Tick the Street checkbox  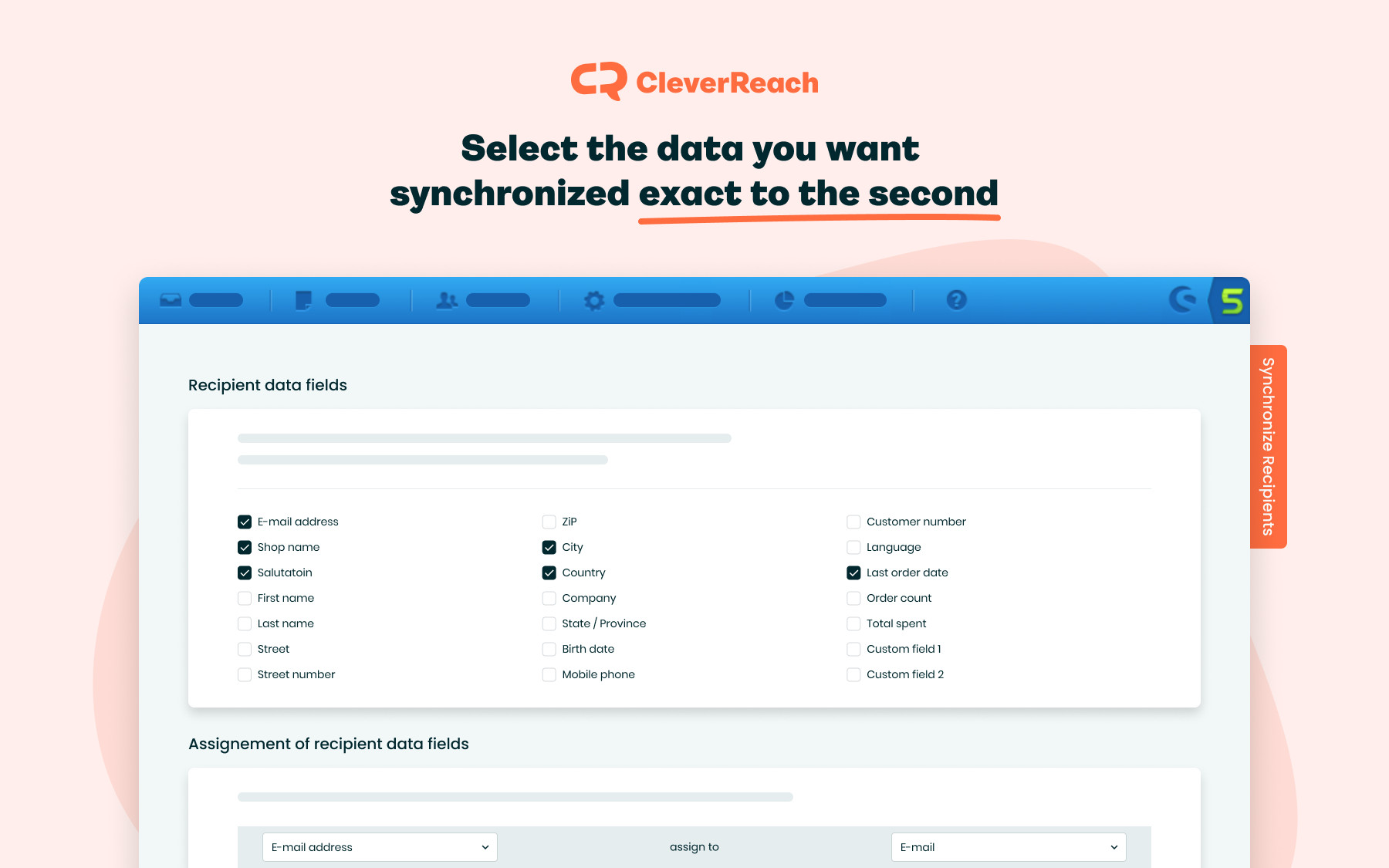pyautogui.click(x=245, y=649)
